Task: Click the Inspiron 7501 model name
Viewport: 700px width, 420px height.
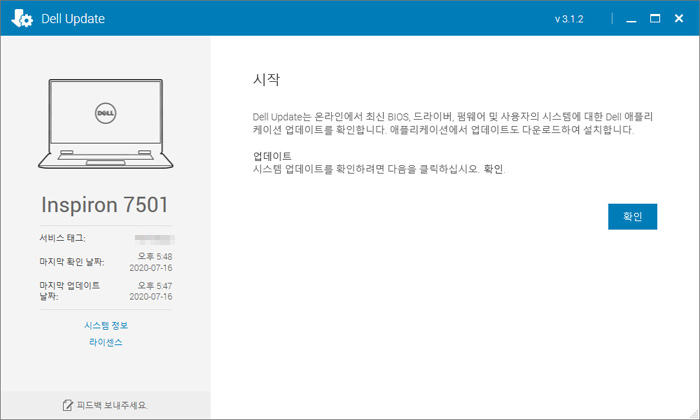Action: pos(105,205)
